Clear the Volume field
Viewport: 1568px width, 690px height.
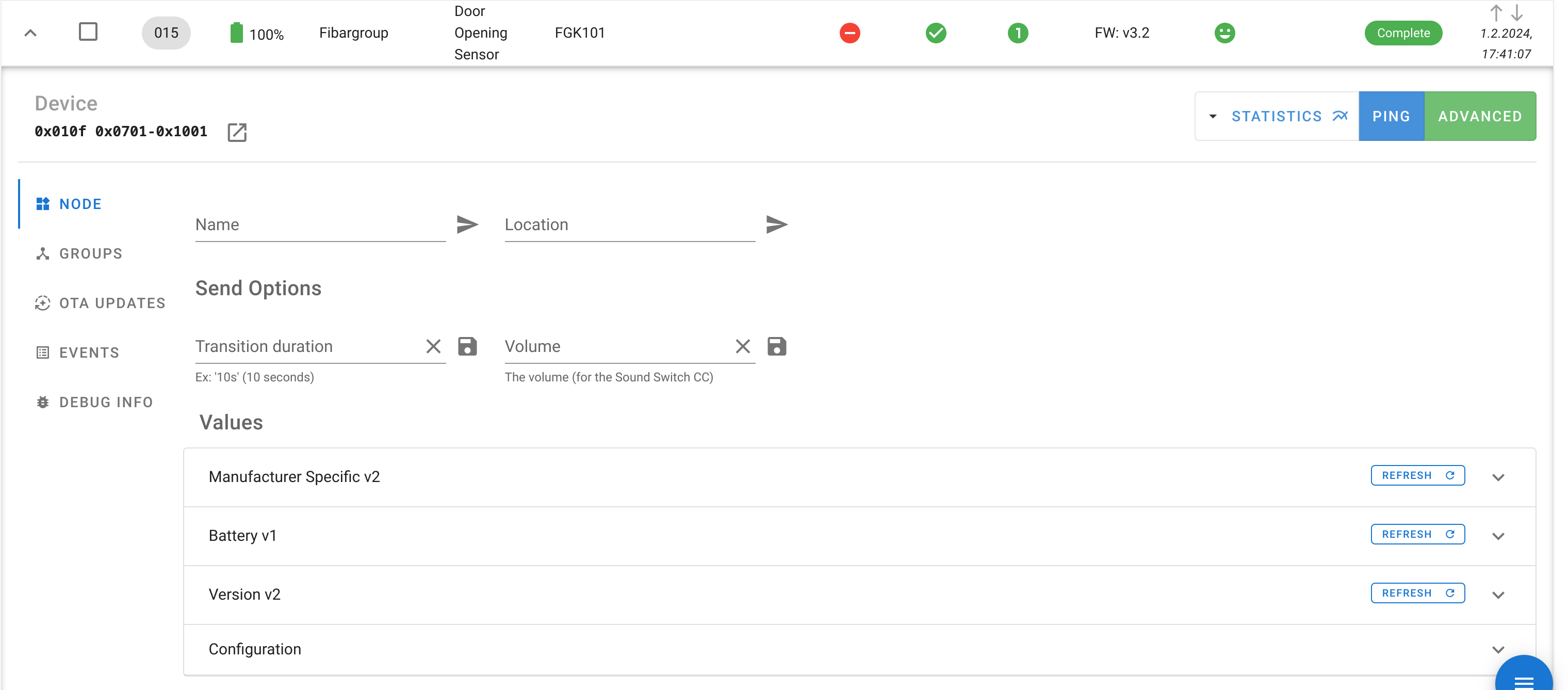pyautogui.click(x=742, y=346)
